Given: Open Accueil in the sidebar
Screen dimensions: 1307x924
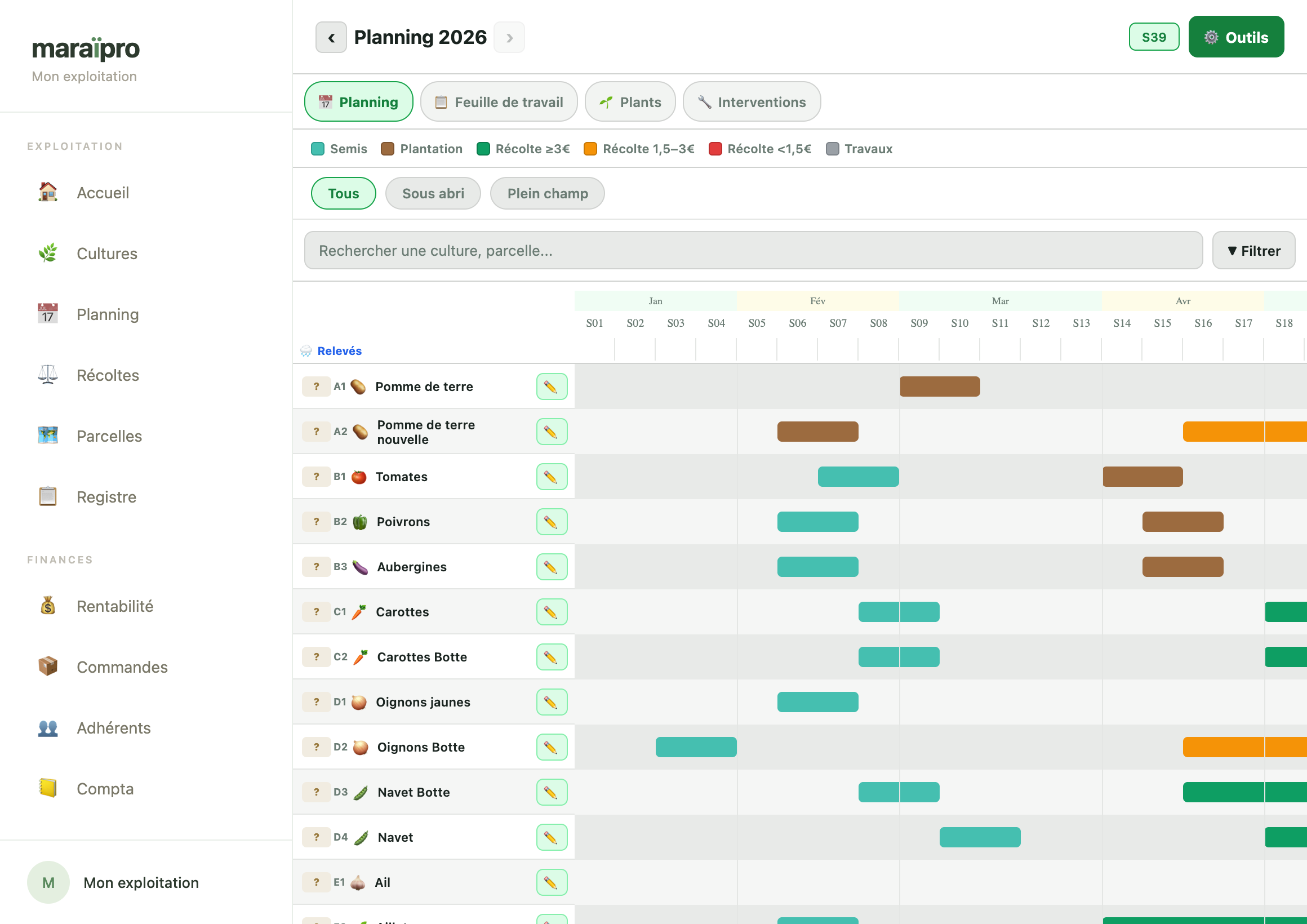Looking at the screenshot, I should pyautogui.click(x=103, y=193).
